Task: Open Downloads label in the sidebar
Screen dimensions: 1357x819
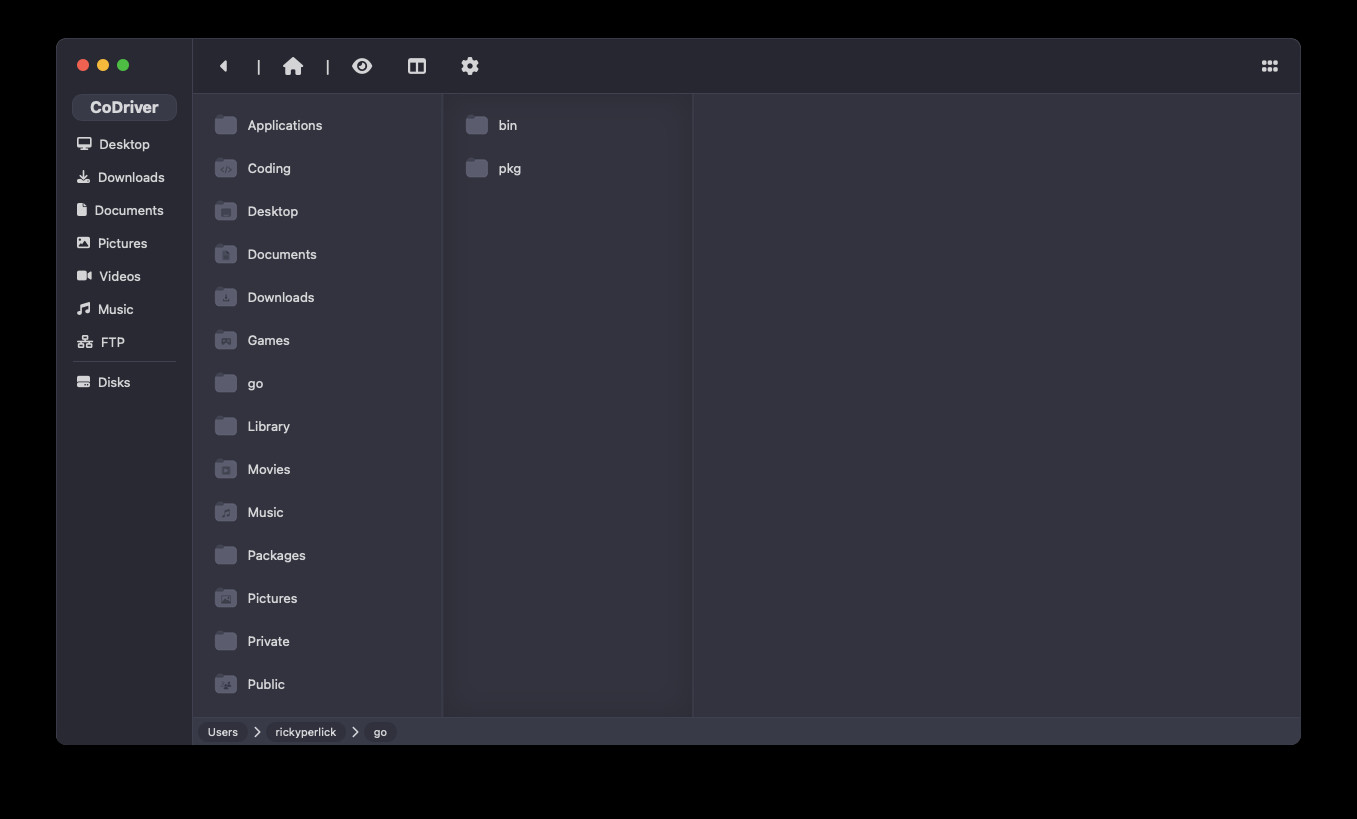Action: tap(131, 177)
